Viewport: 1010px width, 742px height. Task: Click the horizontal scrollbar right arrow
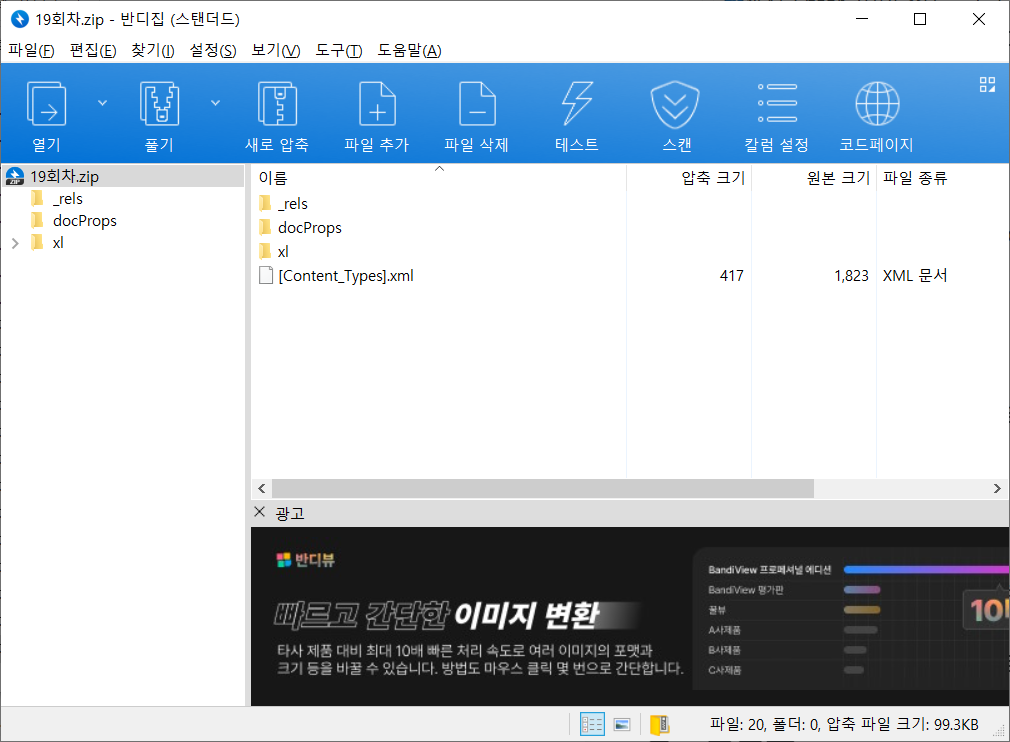997,488
